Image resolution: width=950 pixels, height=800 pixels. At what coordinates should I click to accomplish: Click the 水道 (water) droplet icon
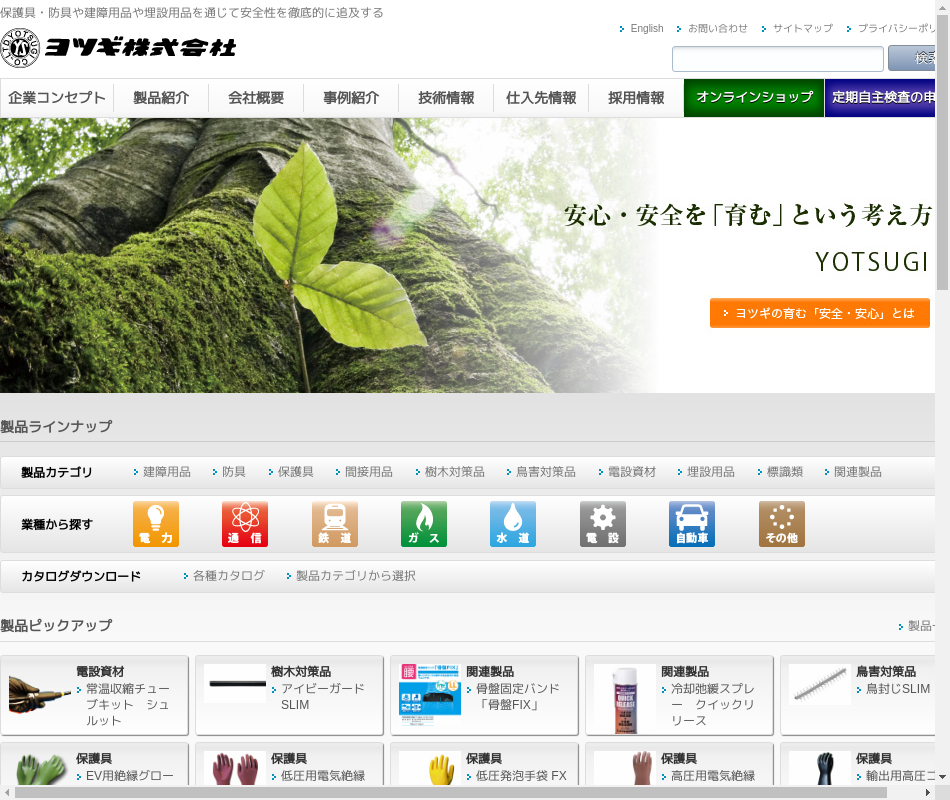(x=513, y=524)
